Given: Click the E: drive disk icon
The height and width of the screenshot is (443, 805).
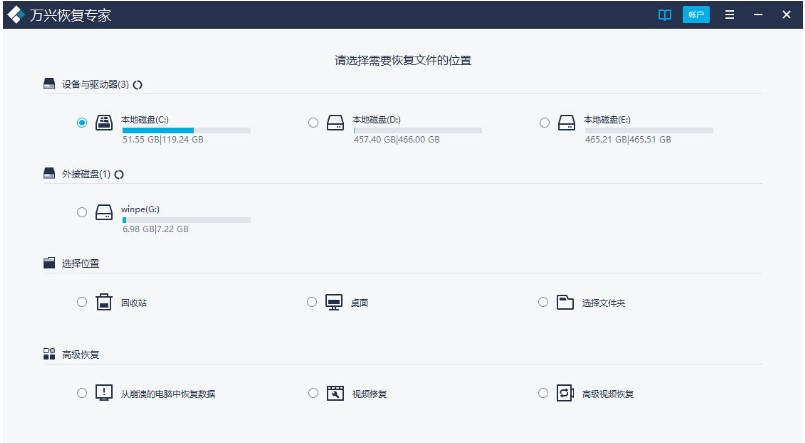Looking at the screenshot, I should (x=566, y=123).
